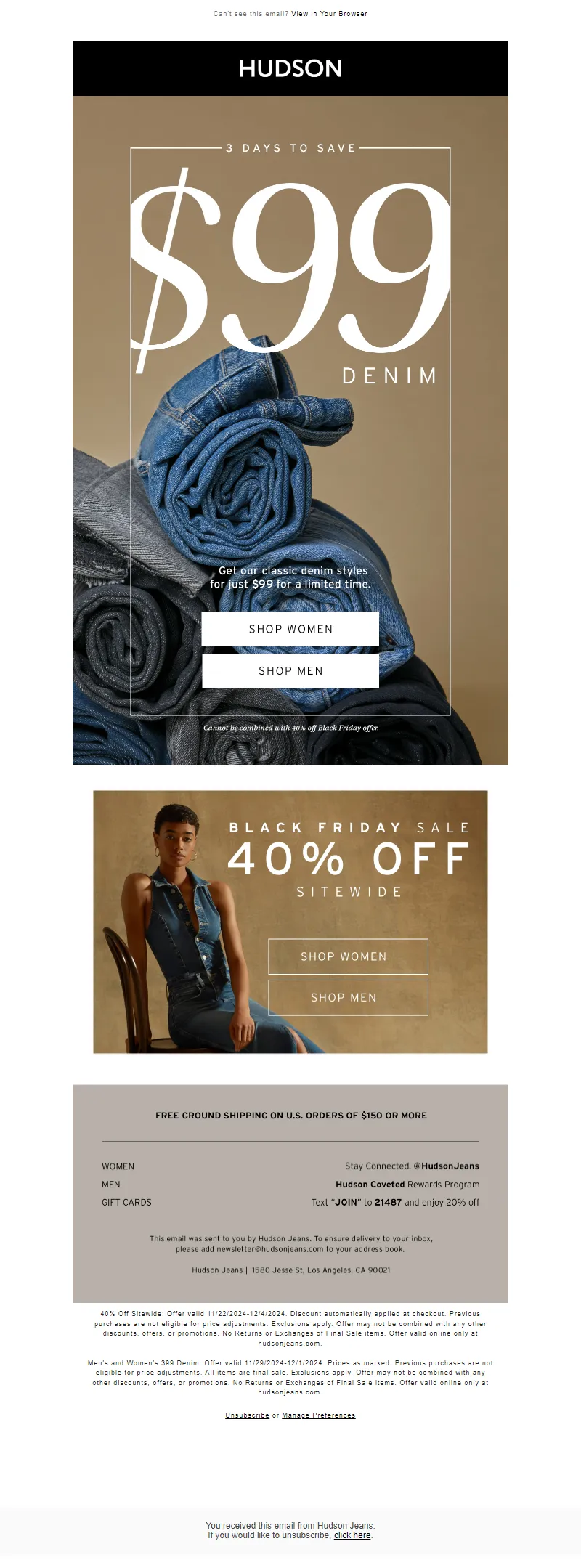Image resolution: width=581 pixels, height=1568 pixels.
Task: Click the SHOP MEN button on the $99 denim banner
Action: point(290,671)
